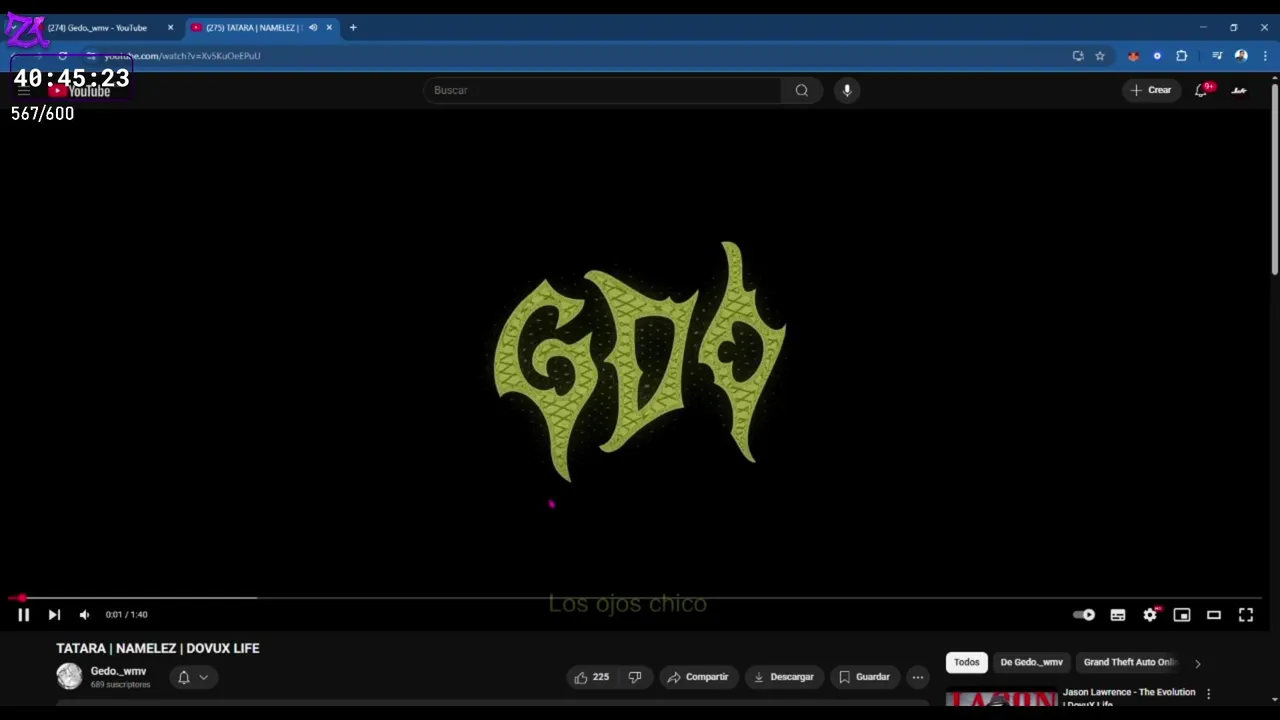The height and width of the screenshot is (720, 1280).
Task: Toggle subtitles (CC) in the player
Action: coord(1118,615)
